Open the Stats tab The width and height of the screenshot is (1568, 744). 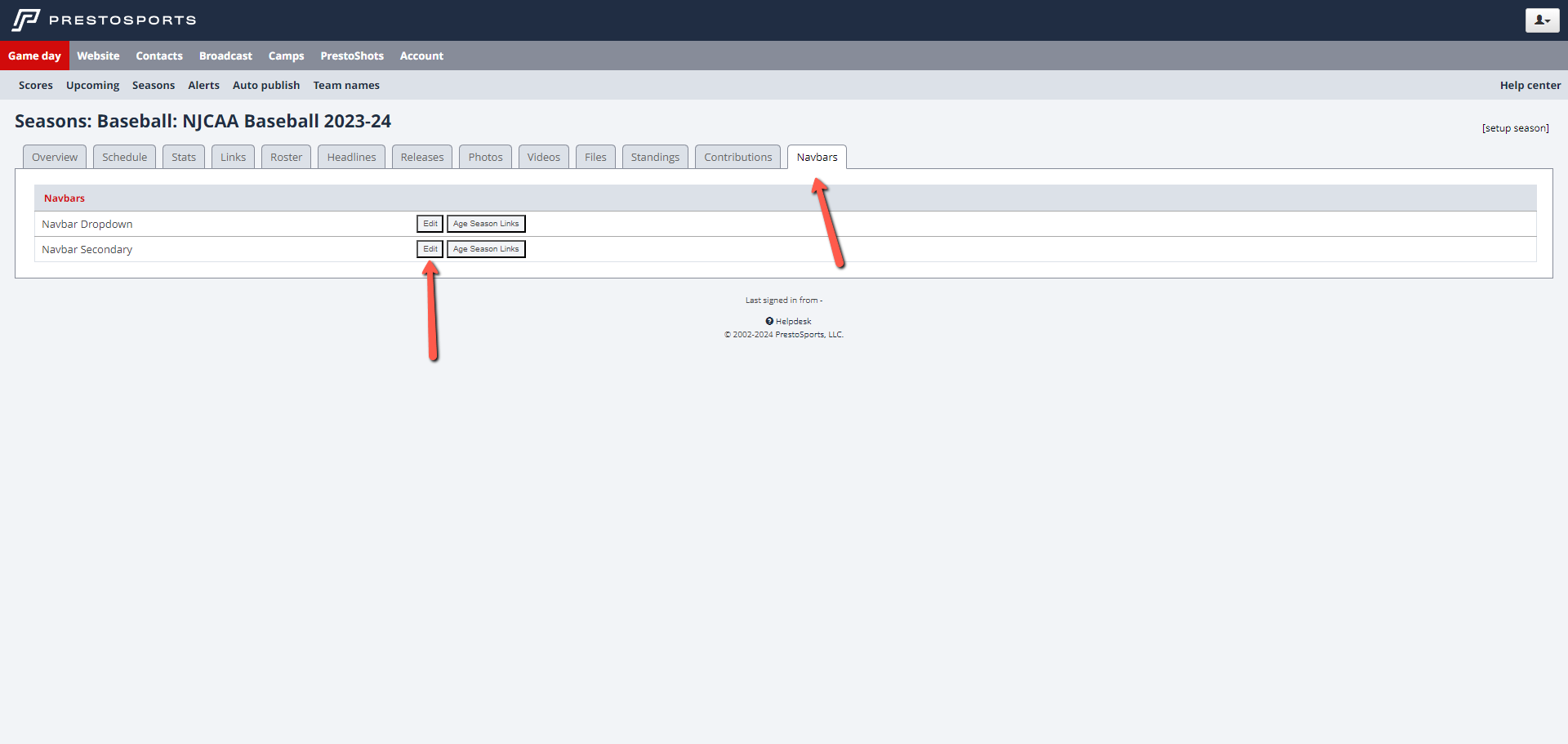(x=184, y=157)
